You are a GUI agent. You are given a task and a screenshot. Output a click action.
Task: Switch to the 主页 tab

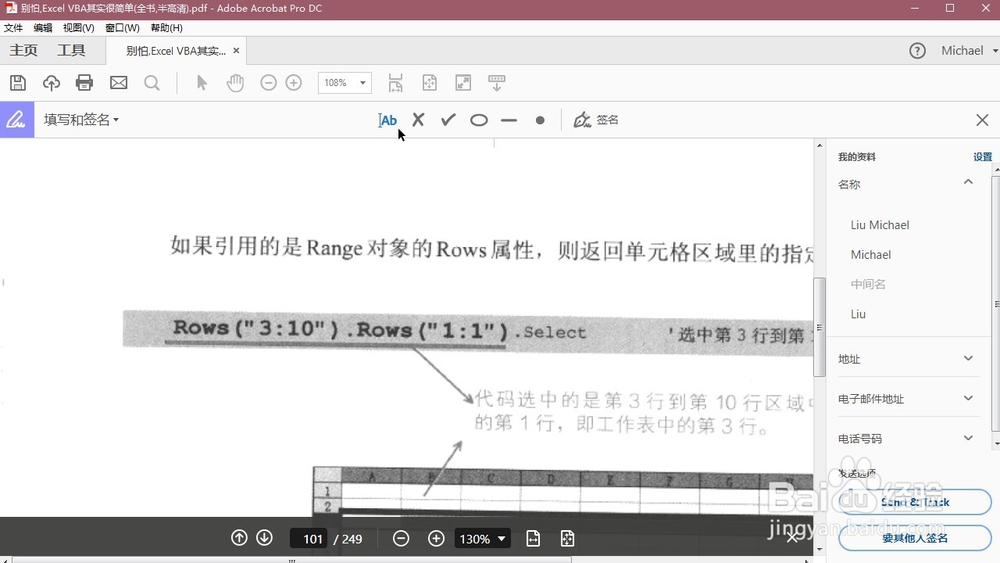(x=24, y=50)
